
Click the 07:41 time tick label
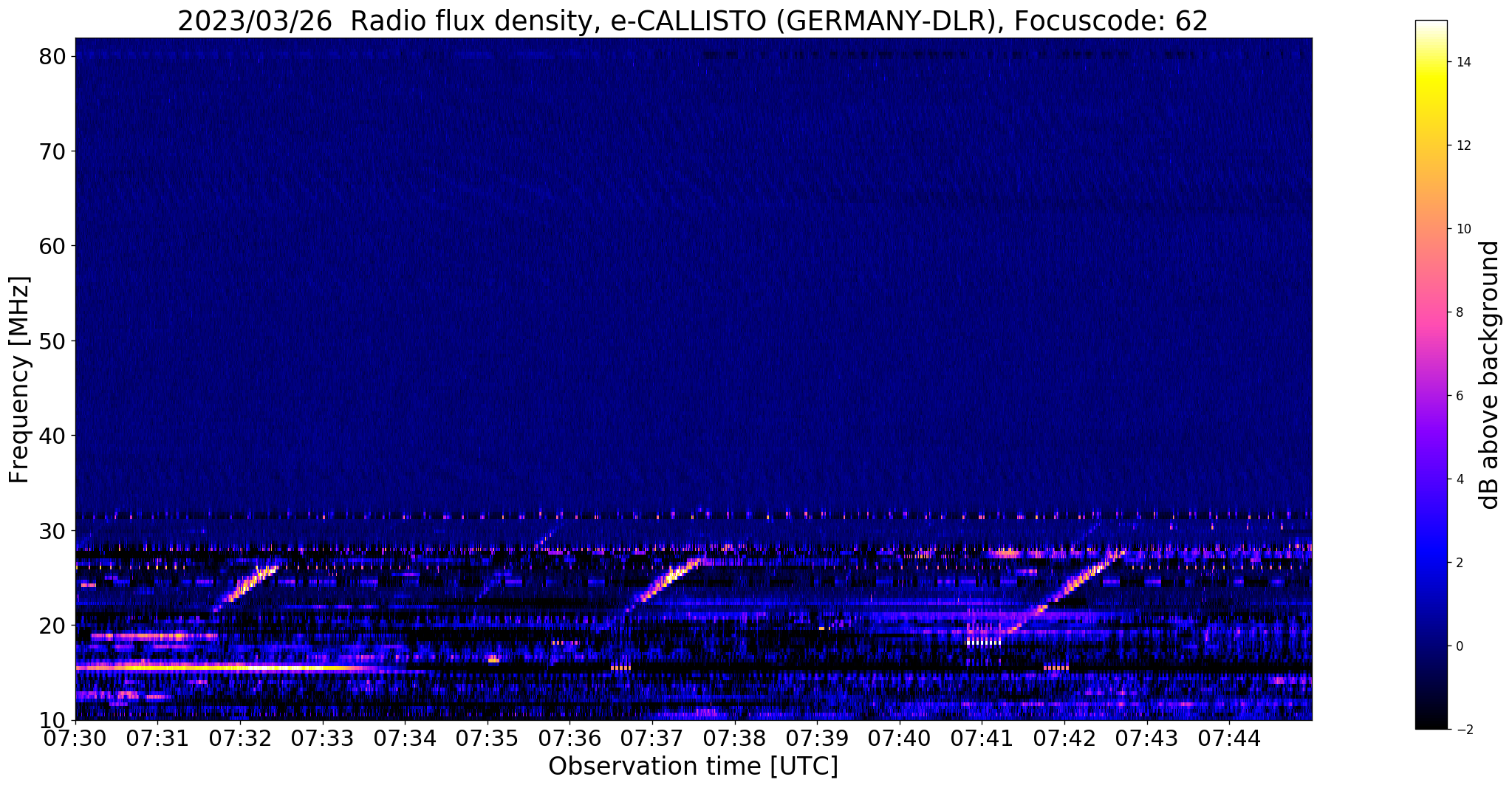click(982, 738)
